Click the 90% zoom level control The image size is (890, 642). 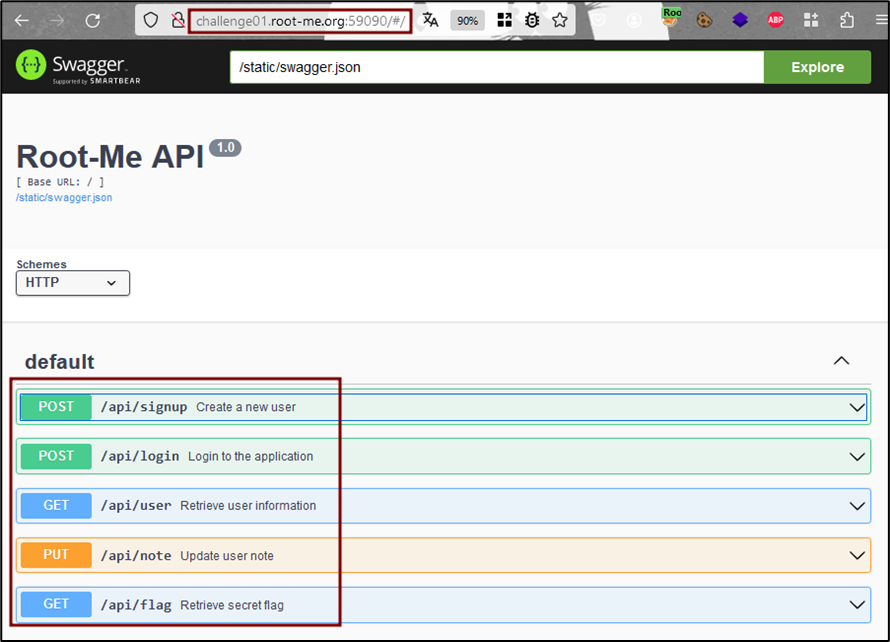point(467,20)
